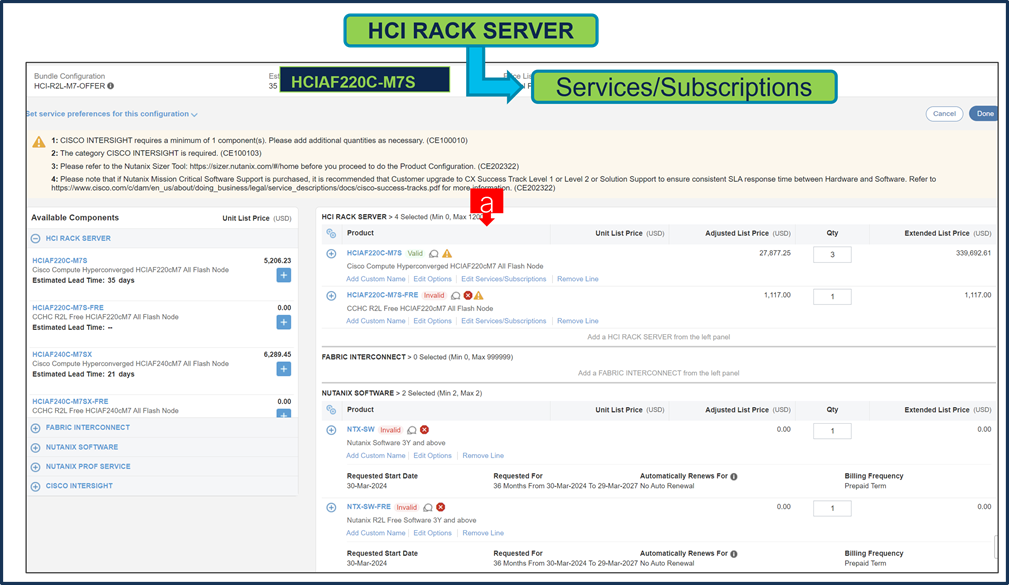Expand the HCIAF220C-M7S-FRE selected product row
The width and height of the screenshot is (1009, 585).
click(x=331, y=296)
